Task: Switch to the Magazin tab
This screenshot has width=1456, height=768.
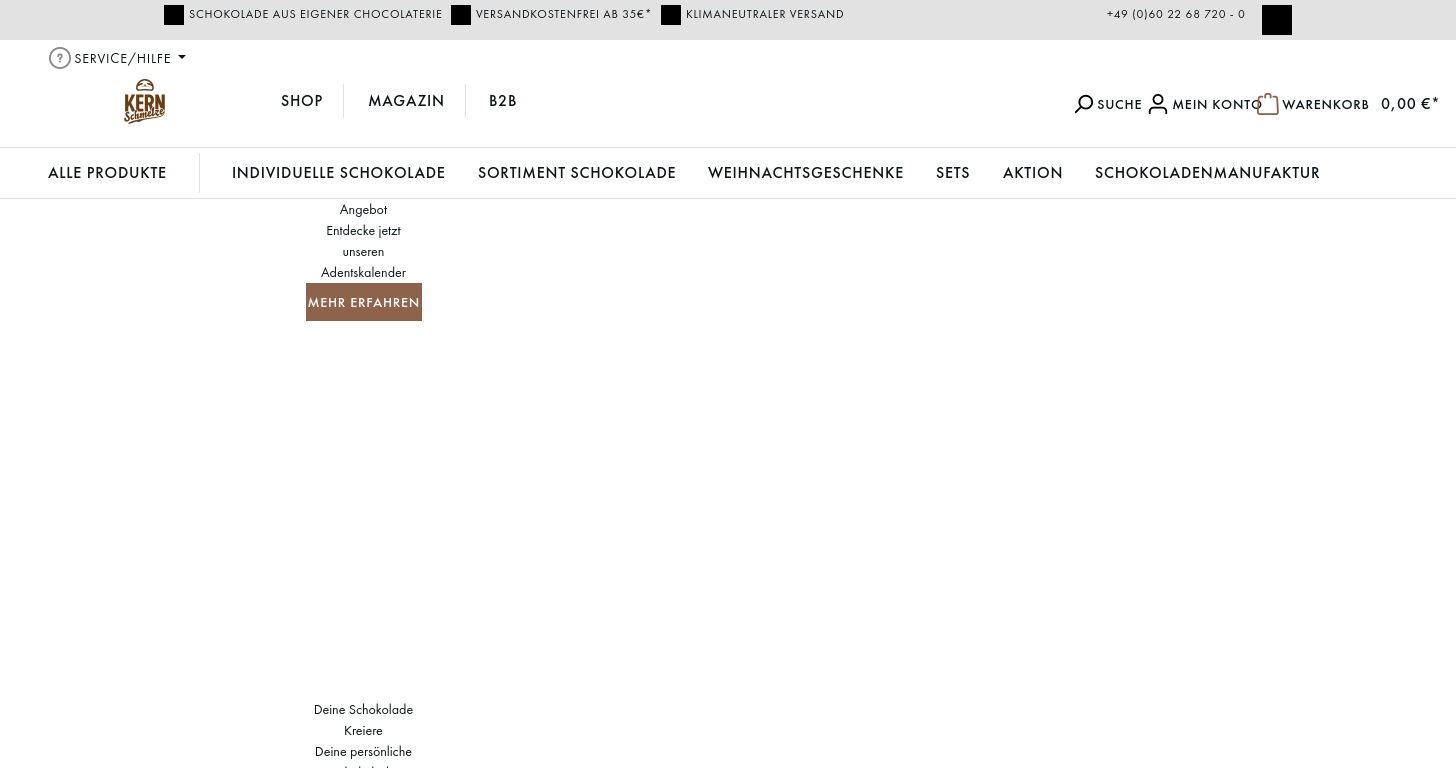Action: (x=406, y=101)
